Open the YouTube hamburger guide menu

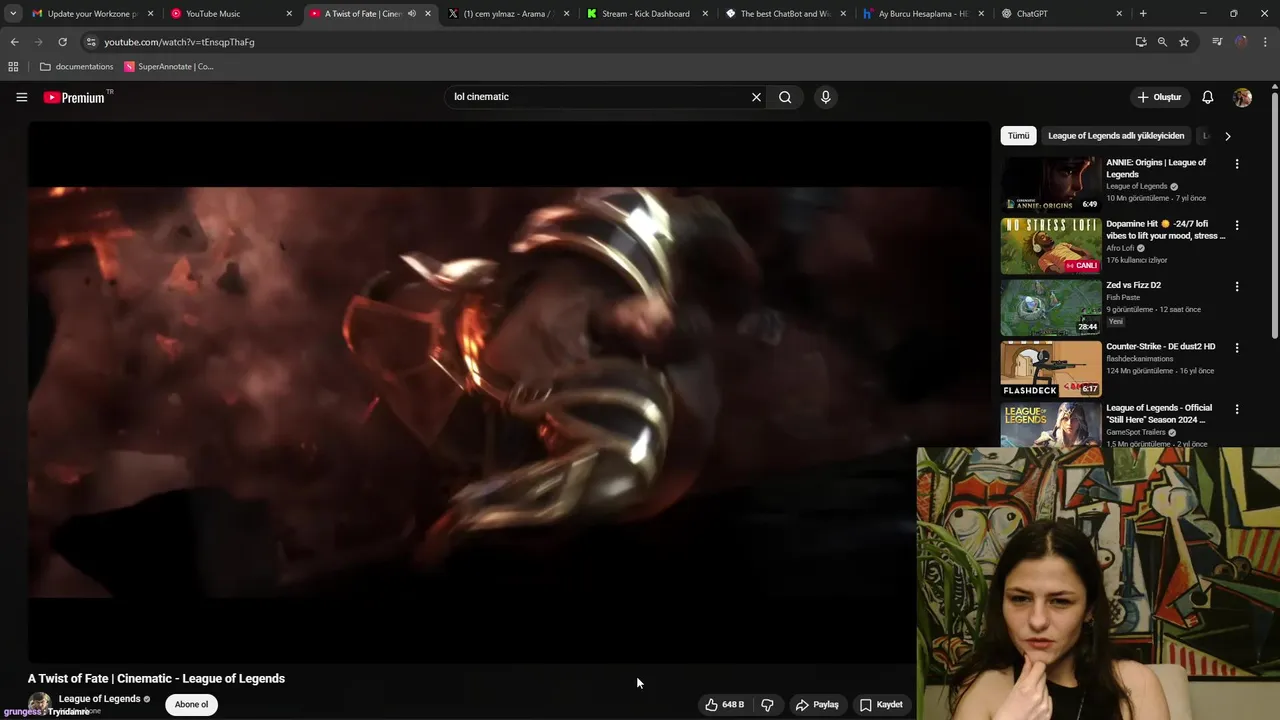click(21, 97)
